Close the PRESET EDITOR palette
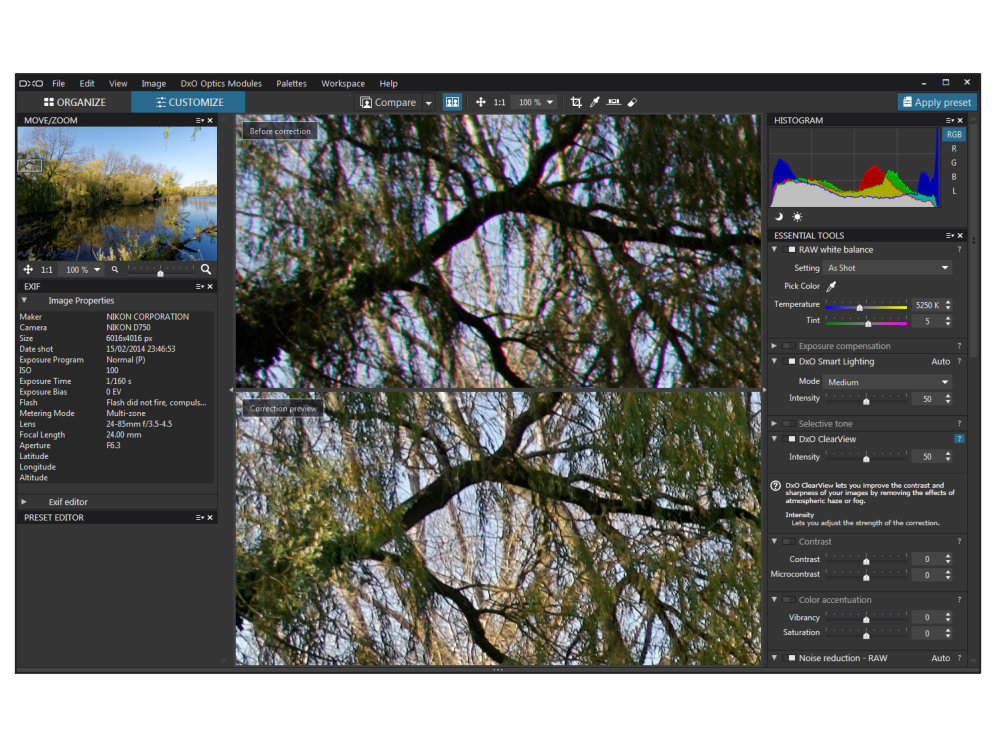This screenshot has width=996, height=747. (210, 518)
